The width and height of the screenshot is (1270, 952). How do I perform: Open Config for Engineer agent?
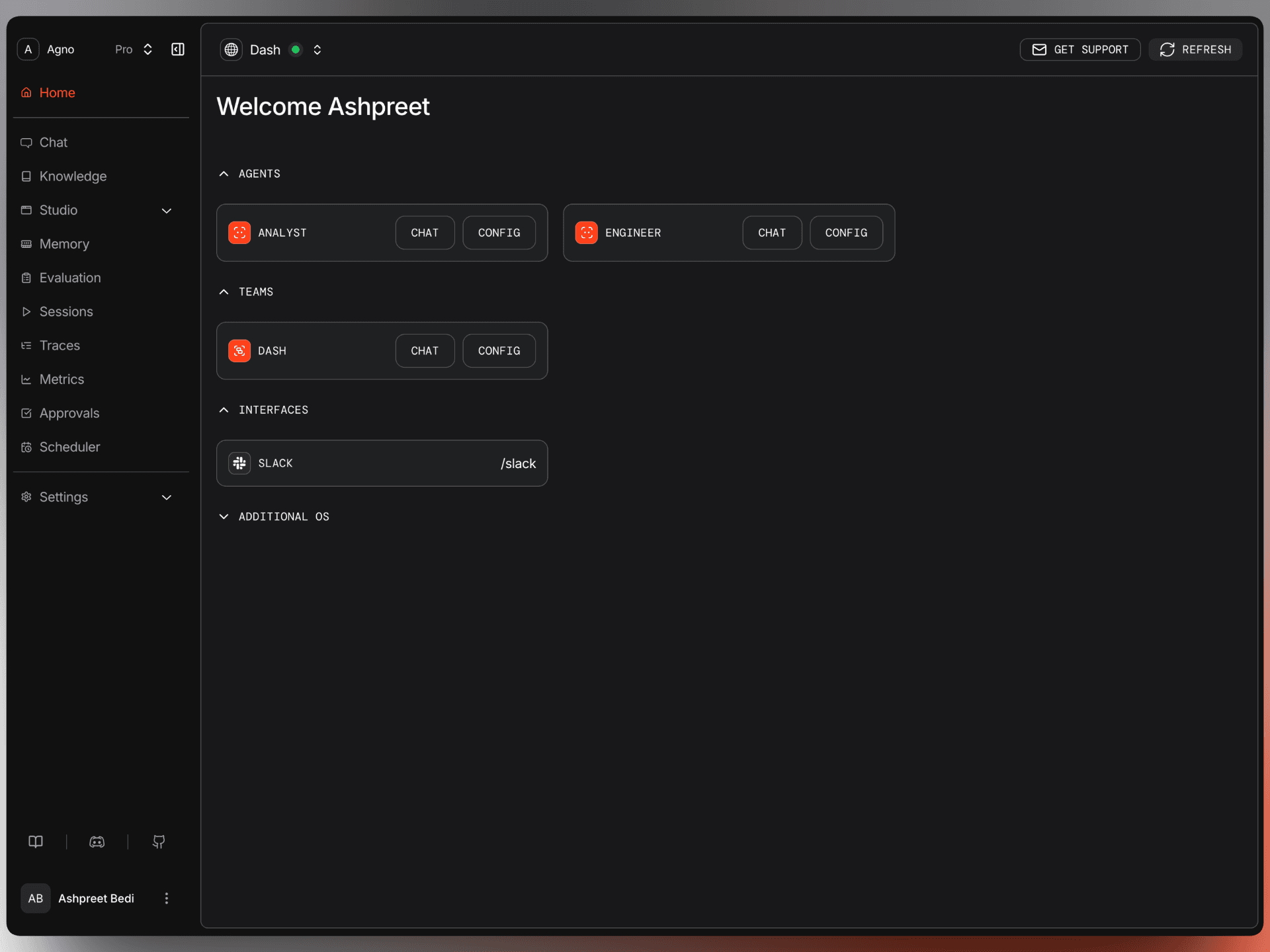846,233
